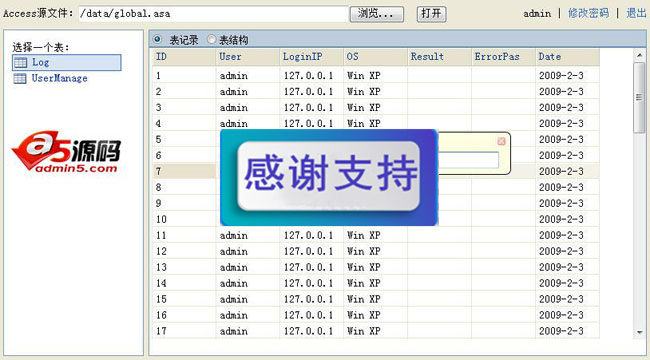Image resolution: width=650 pixels, height=360 pixels.
Task: Select the UserManage table entry
Action: (x=51, y=78)
